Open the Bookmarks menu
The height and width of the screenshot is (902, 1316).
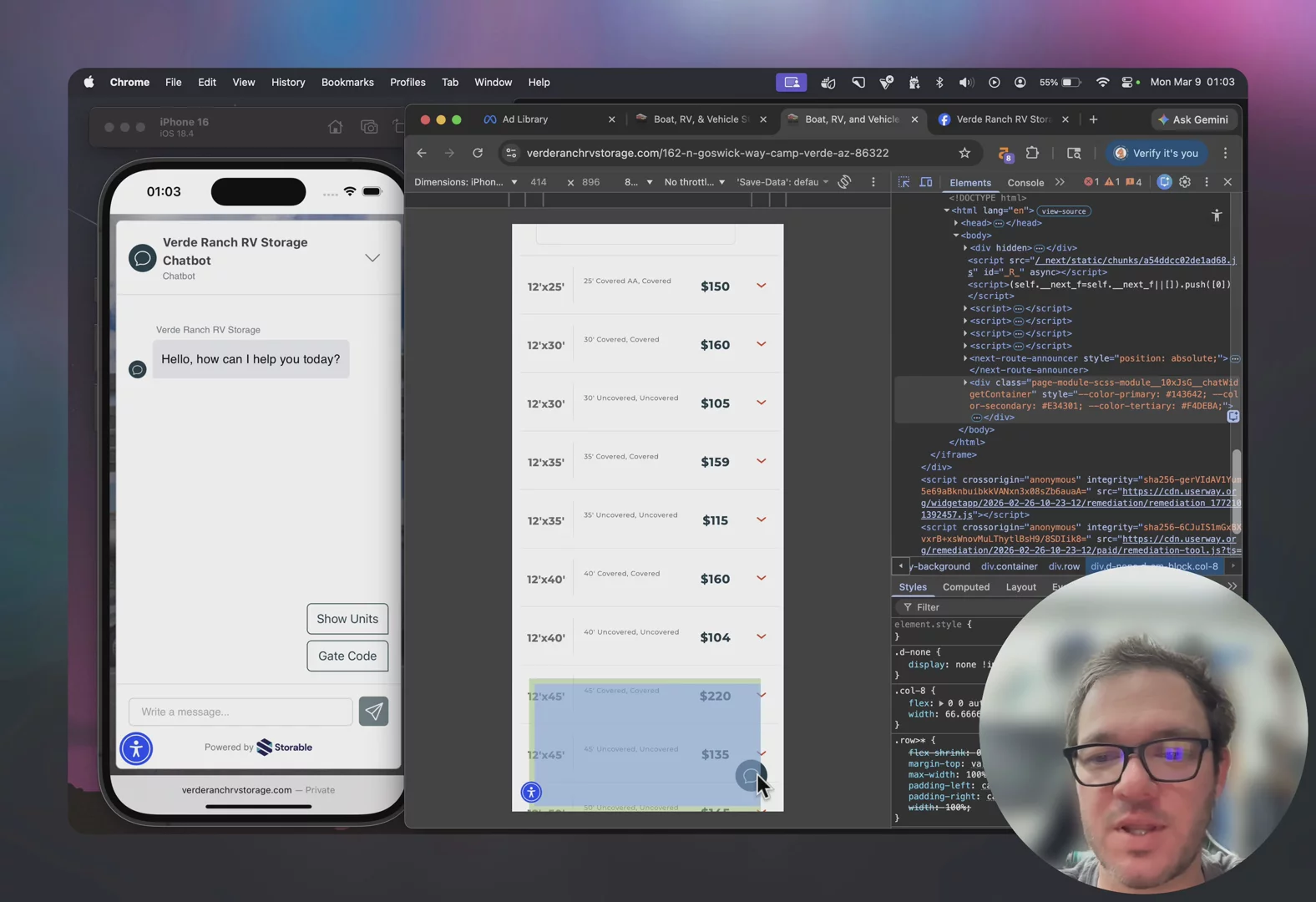coord(347,82)
